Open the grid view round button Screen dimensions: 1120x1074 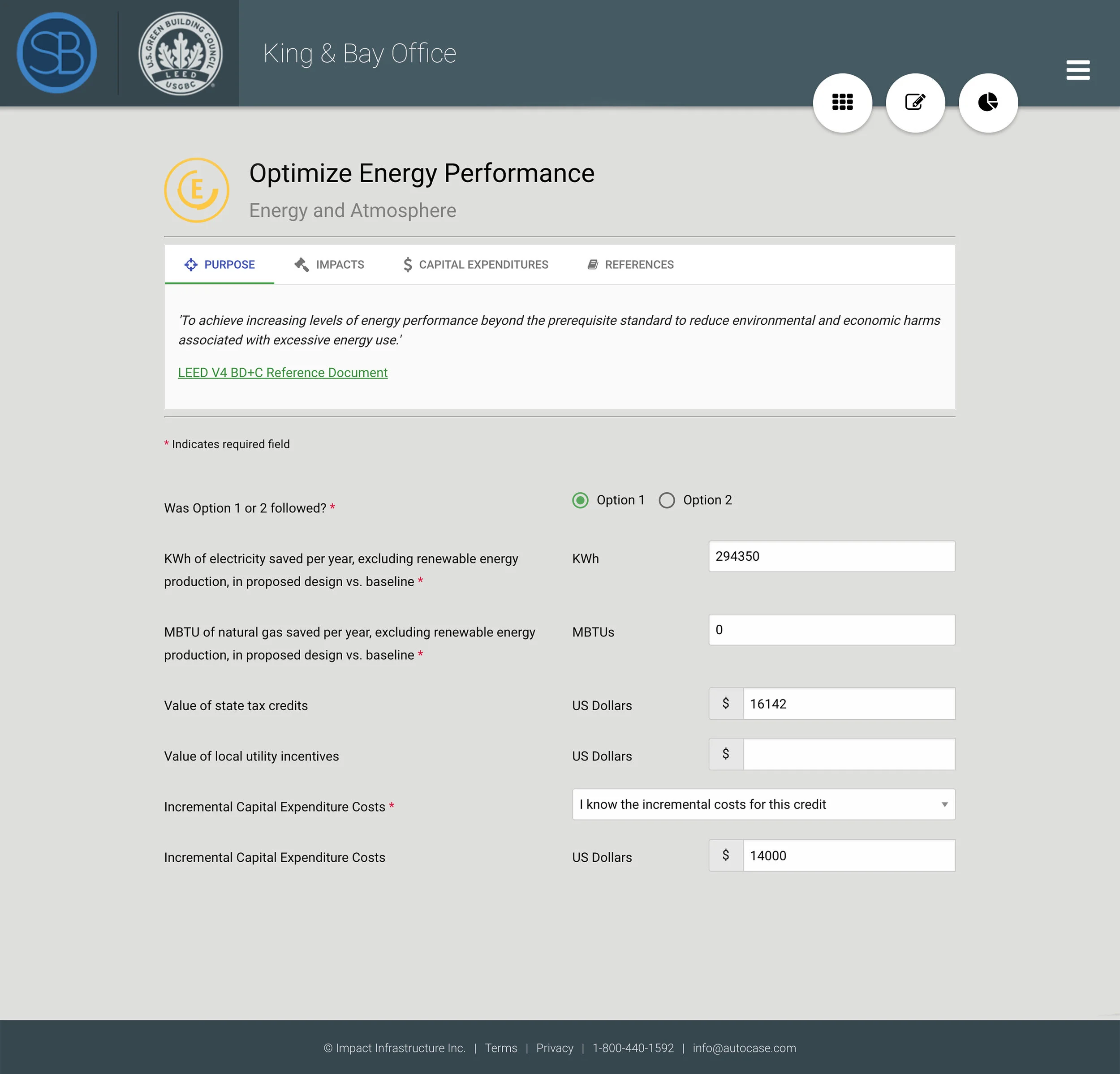842,103
